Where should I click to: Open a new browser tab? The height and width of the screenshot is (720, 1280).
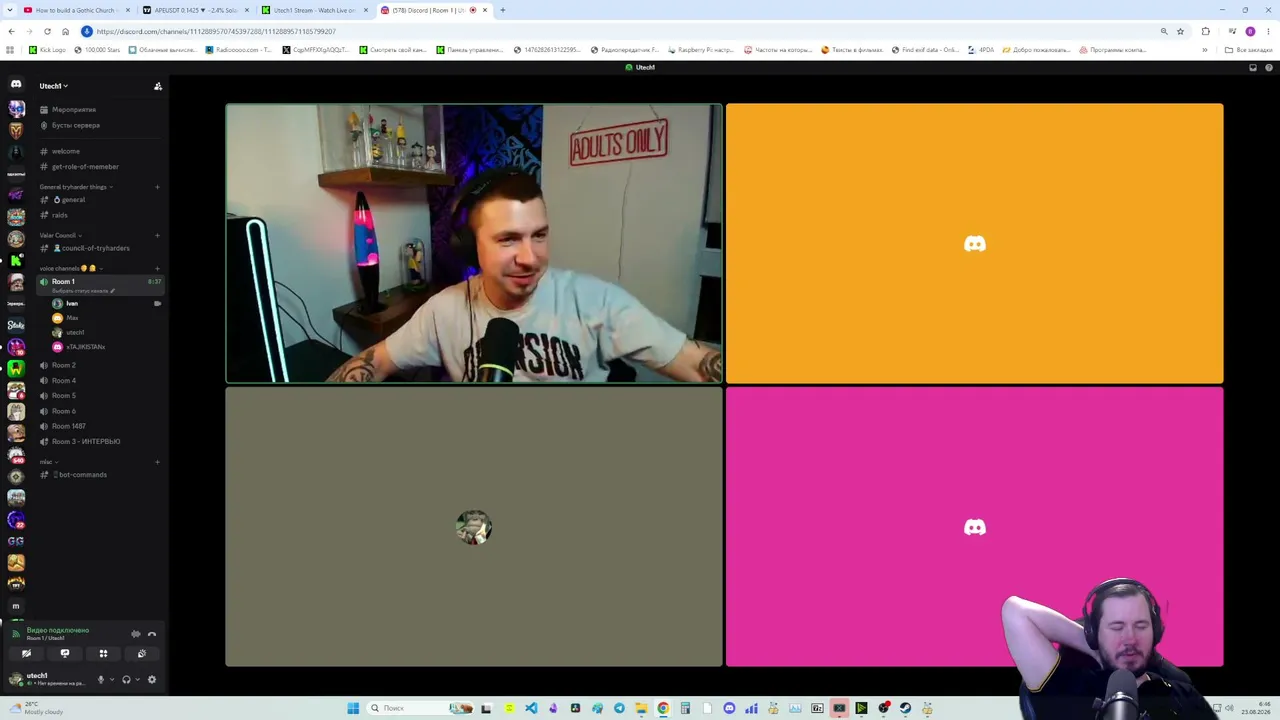[x=503, y=10]
